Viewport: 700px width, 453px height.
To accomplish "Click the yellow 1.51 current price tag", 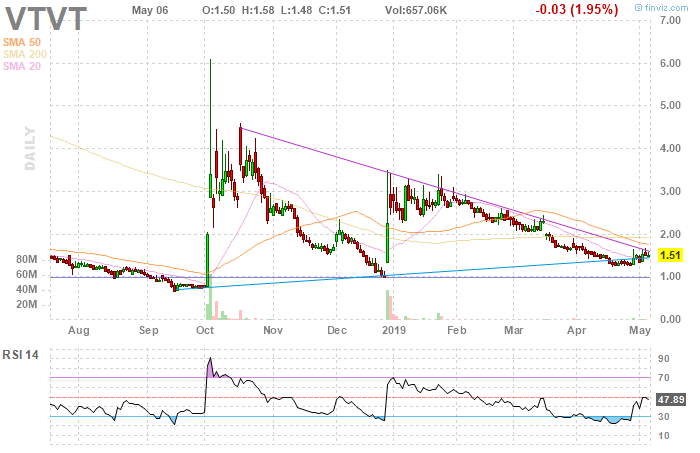I will point(670,255).
